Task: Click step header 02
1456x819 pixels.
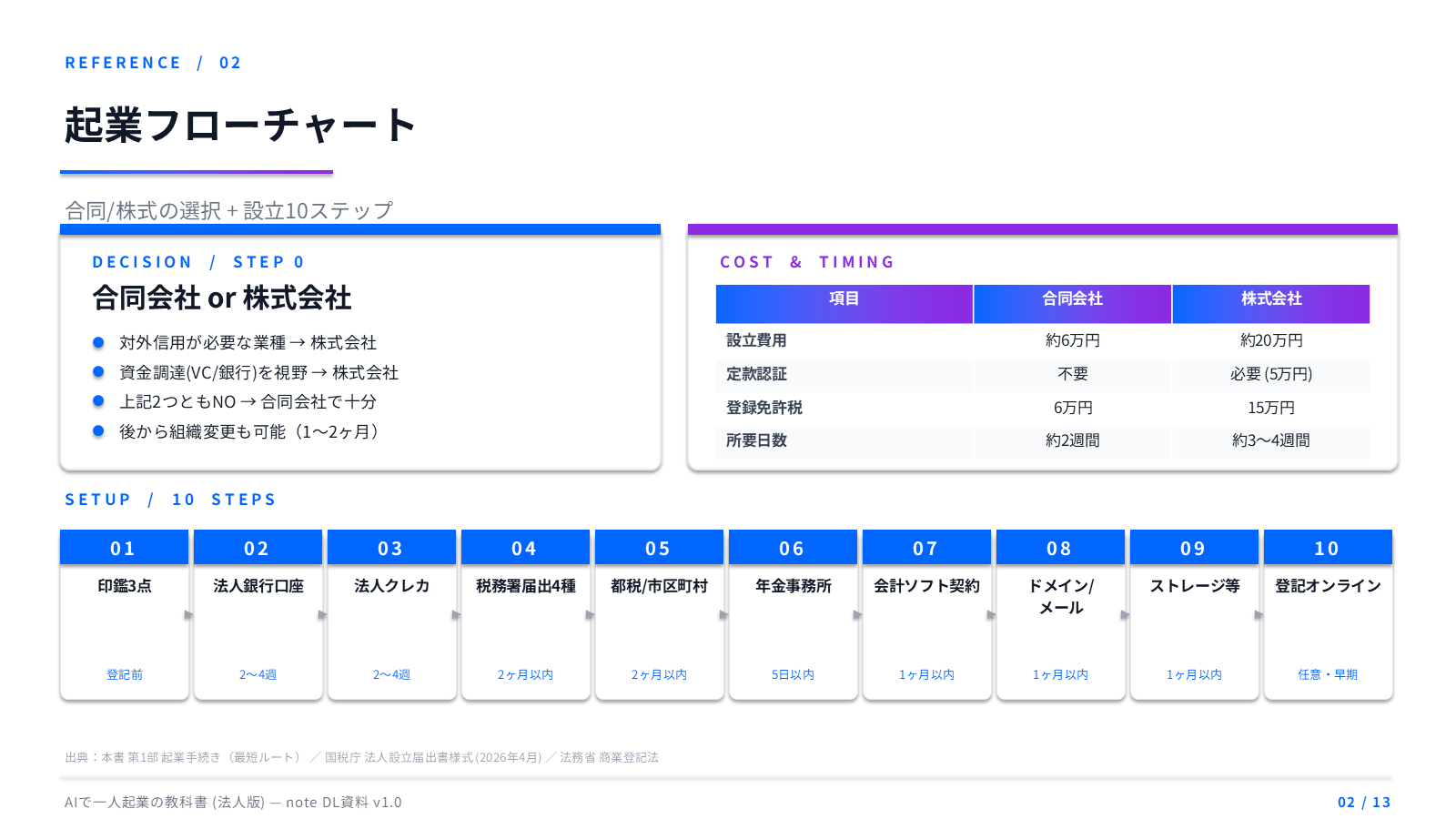Action: point(258,548)
